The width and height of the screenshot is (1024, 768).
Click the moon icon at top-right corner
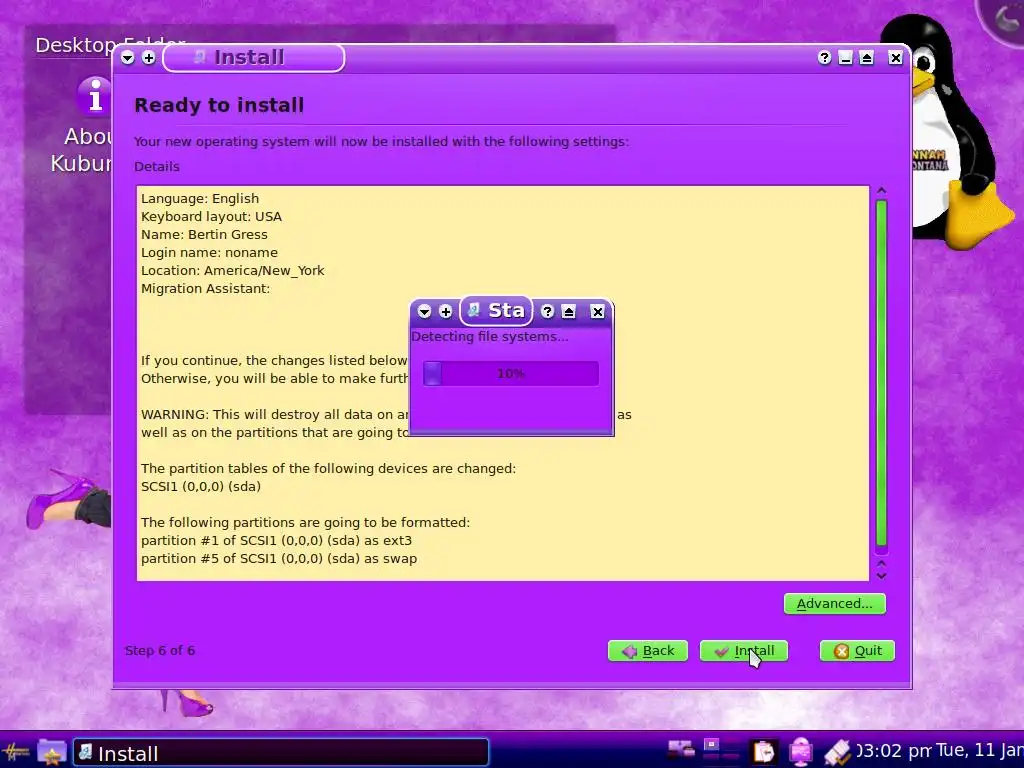point(1004,18)
